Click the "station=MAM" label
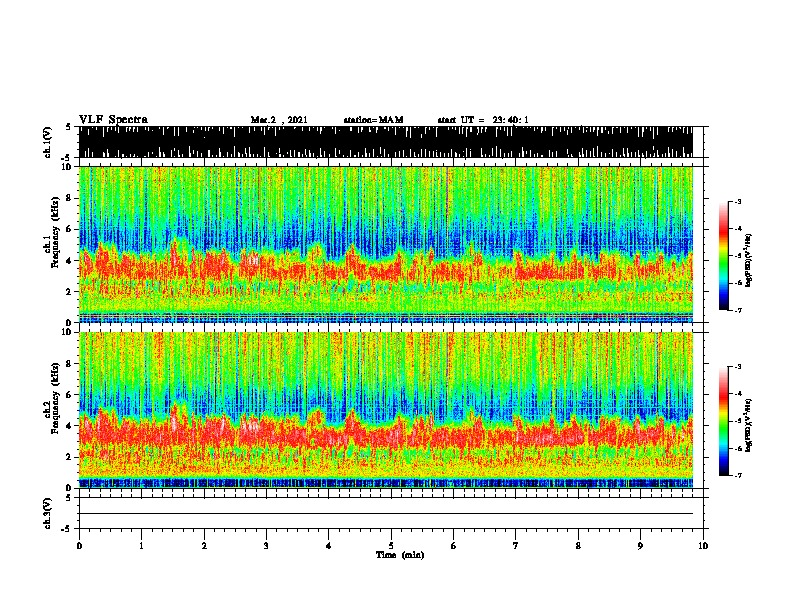Viewport: 792px width, 612px height. (374, 120)
